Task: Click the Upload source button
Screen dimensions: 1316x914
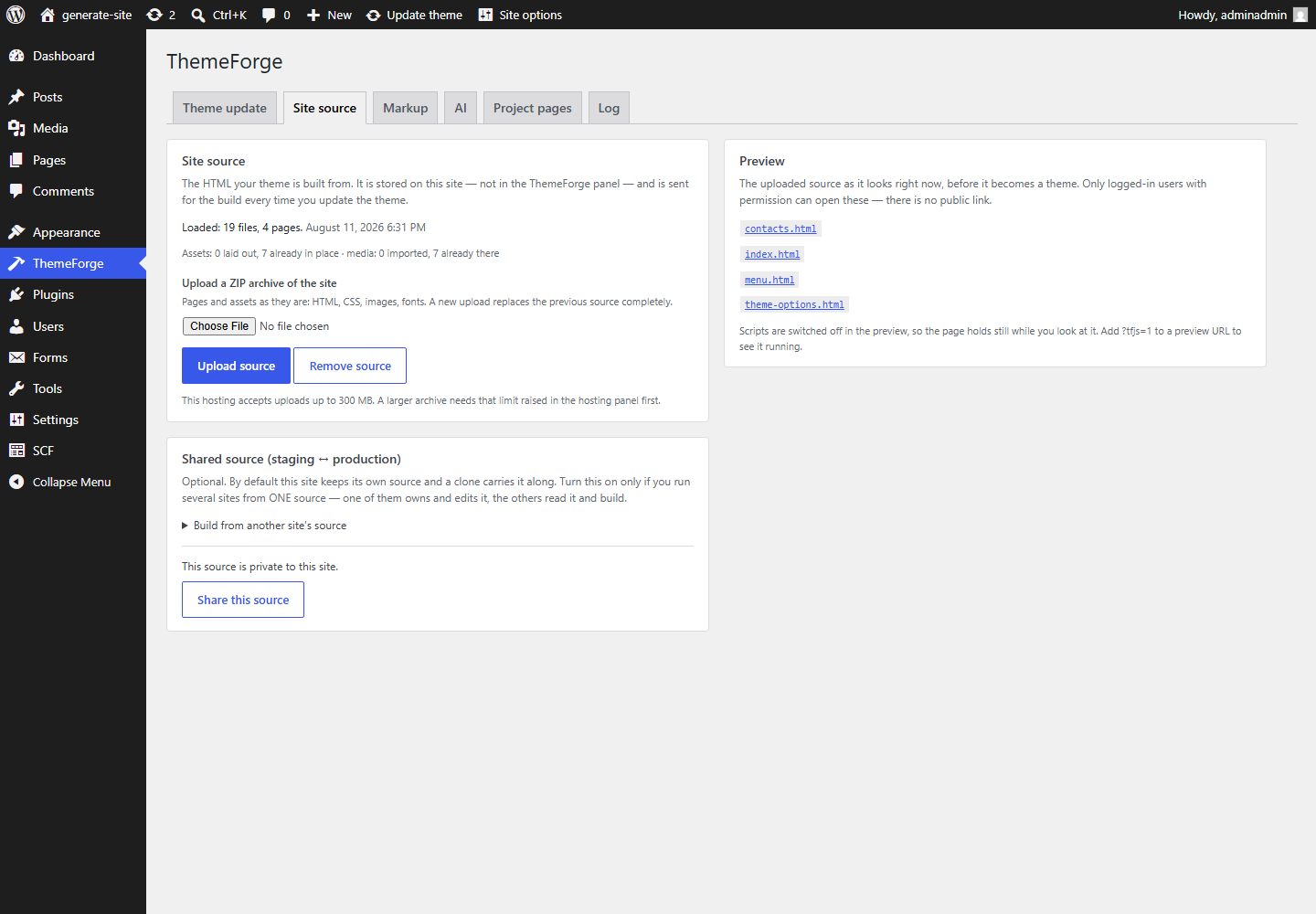Action: (x=236, y=366)
